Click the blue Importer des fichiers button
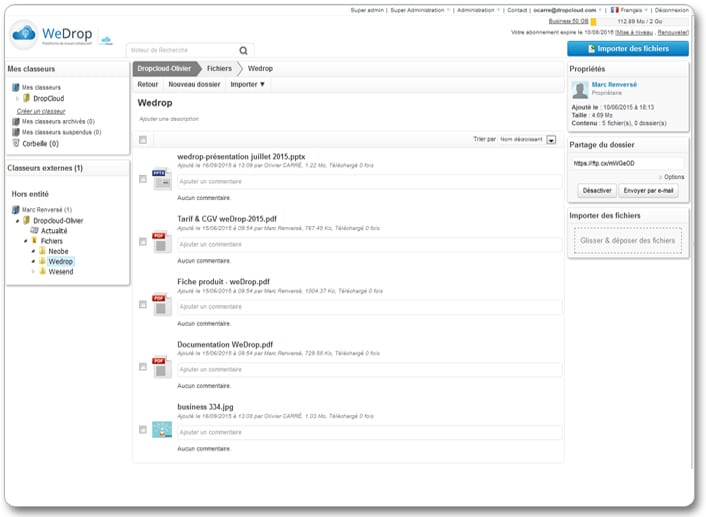706x517 pixels. tap(628, 49)
